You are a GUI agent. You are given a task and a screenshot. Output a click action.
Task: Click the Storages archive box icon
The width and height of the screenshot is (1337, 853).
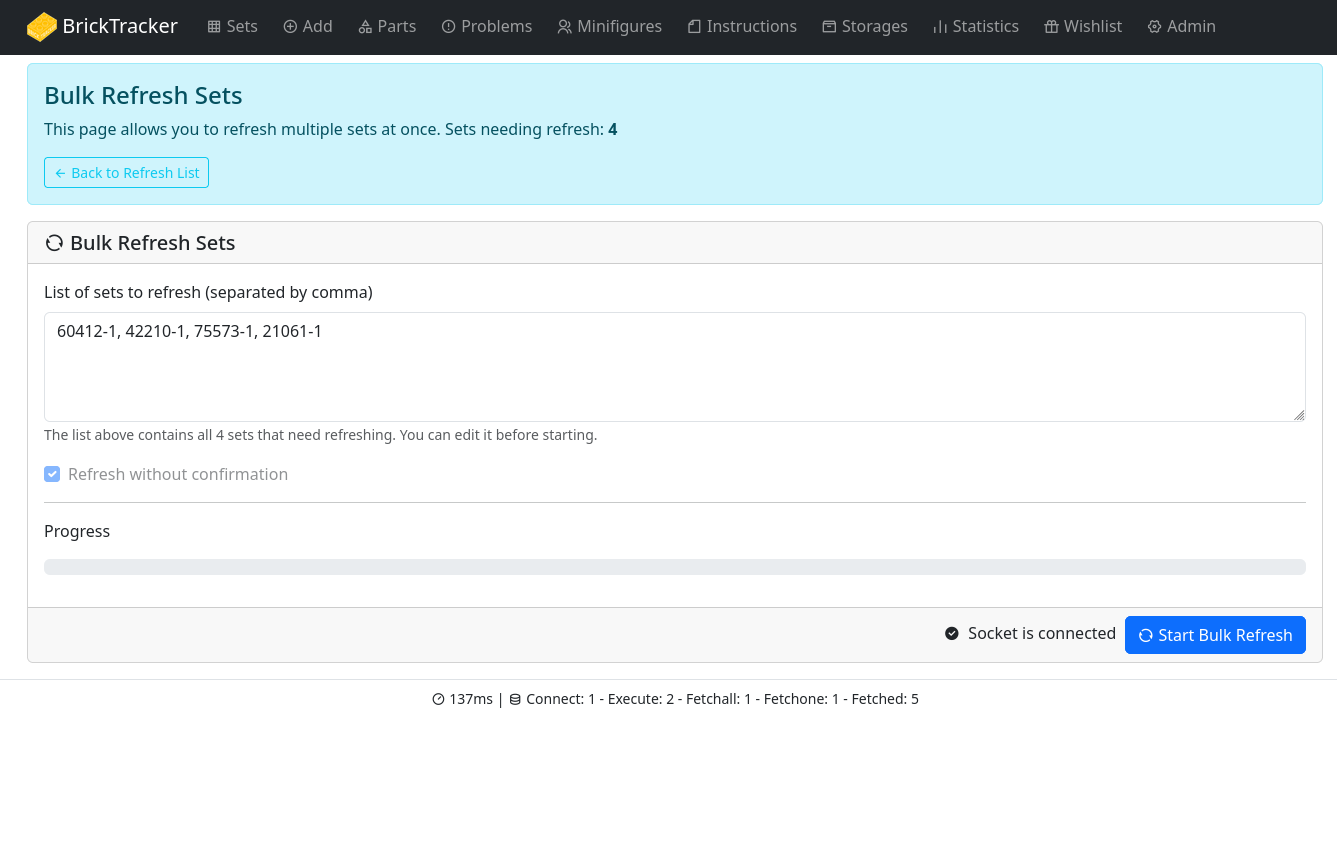pos(829,27)
